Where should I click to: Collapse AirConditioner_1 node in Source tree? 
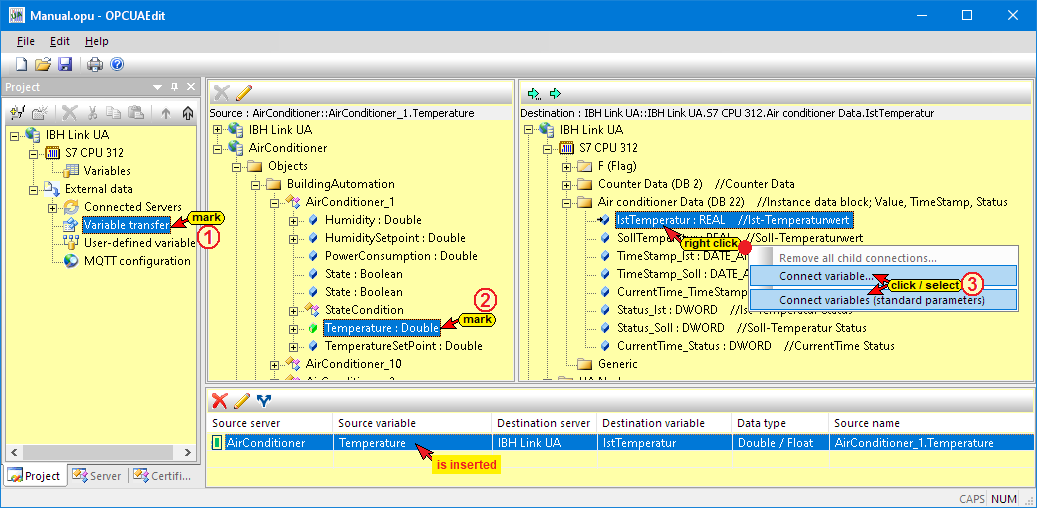[x=274, y=202]
